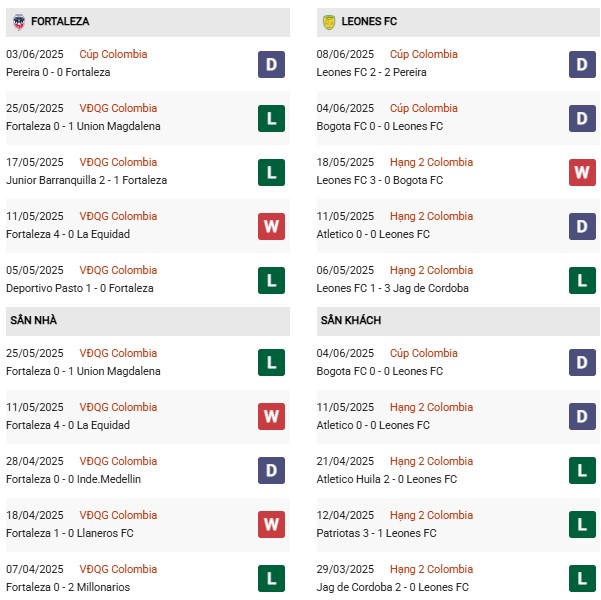This screenshot has width=601, height=600.
Task: Click the D badge for Fortaleza 0-0 Inde.Medellin
Action: point(271,470)
